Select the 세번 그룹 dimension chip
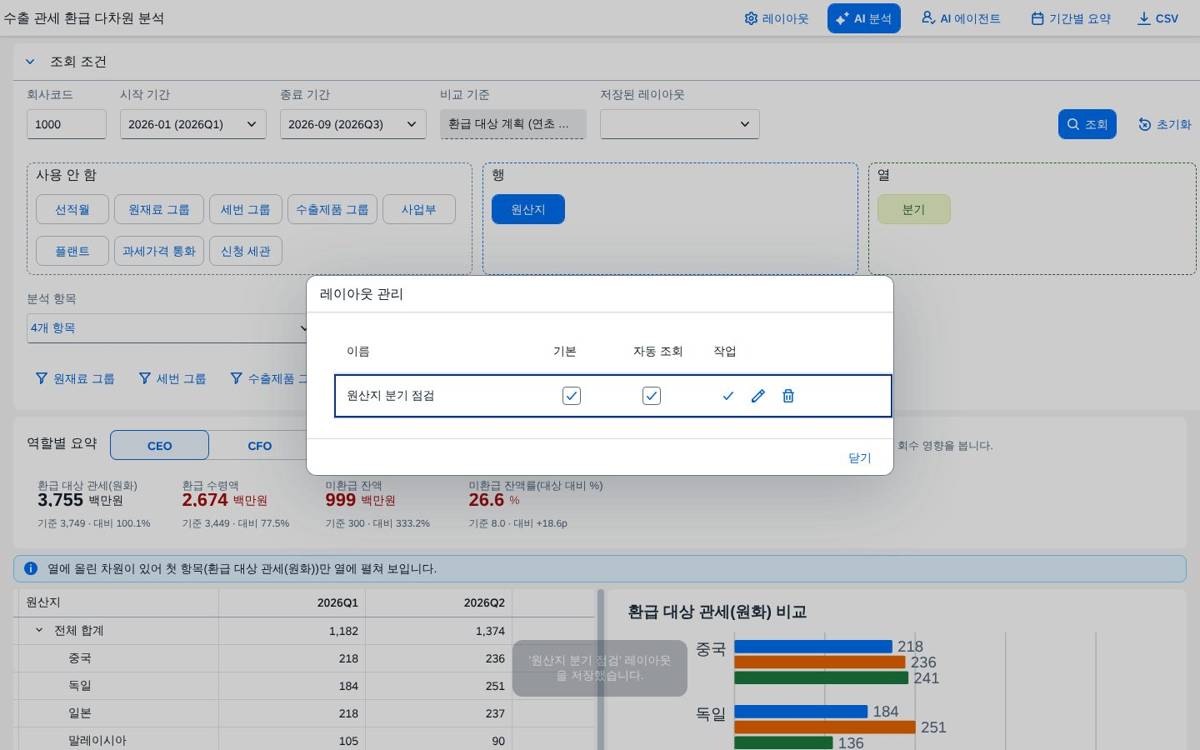This screenshot has width=1200, height=750. (245, 210)
